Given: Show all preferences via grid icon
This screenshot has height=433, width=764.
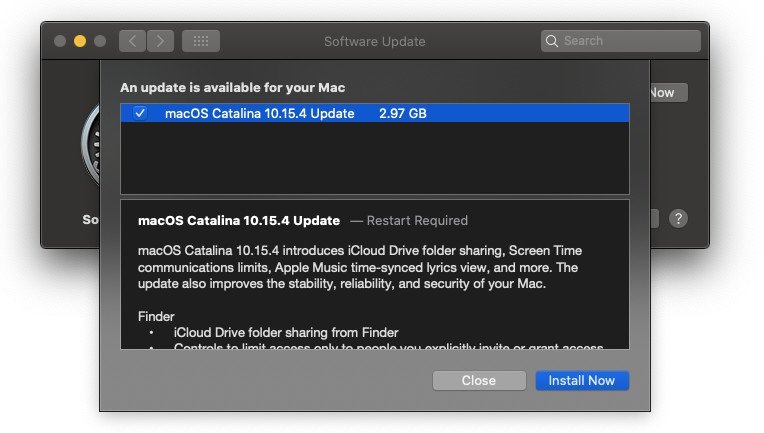Looking at the screenshot, I should [x=201, y=41].
